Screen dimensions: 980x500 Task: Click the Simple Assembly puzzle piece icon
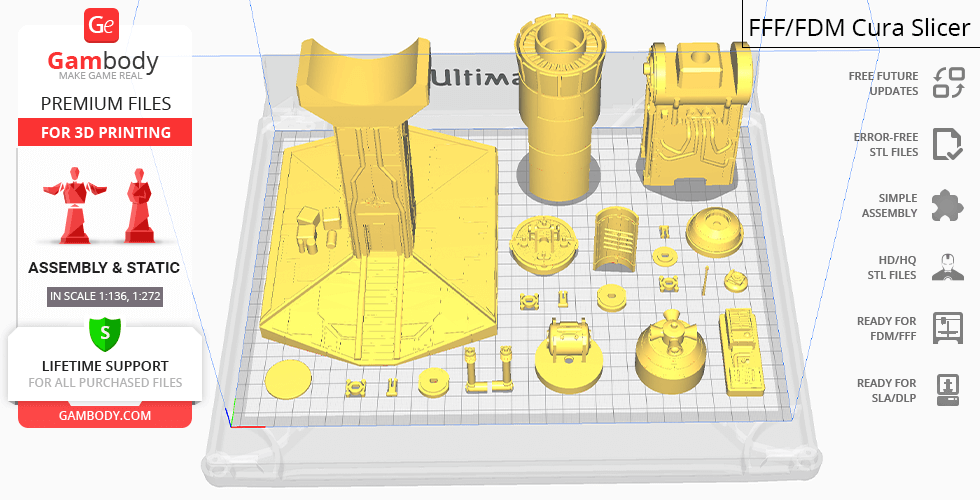946,206
